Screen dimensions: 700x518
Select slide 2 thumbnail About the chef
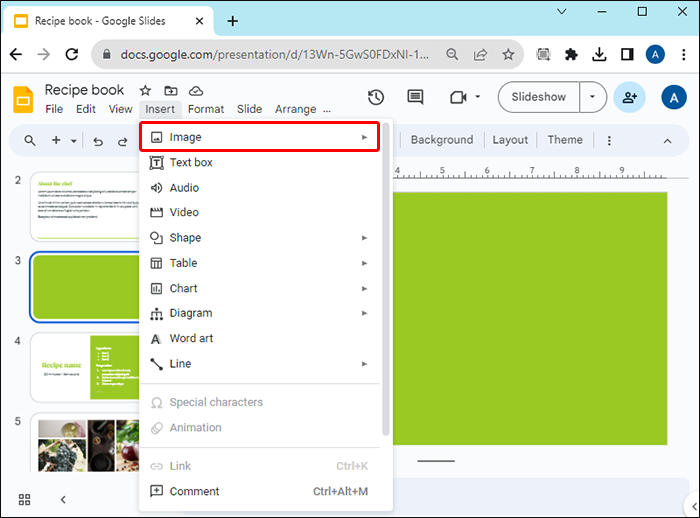[x=85, y=206]
